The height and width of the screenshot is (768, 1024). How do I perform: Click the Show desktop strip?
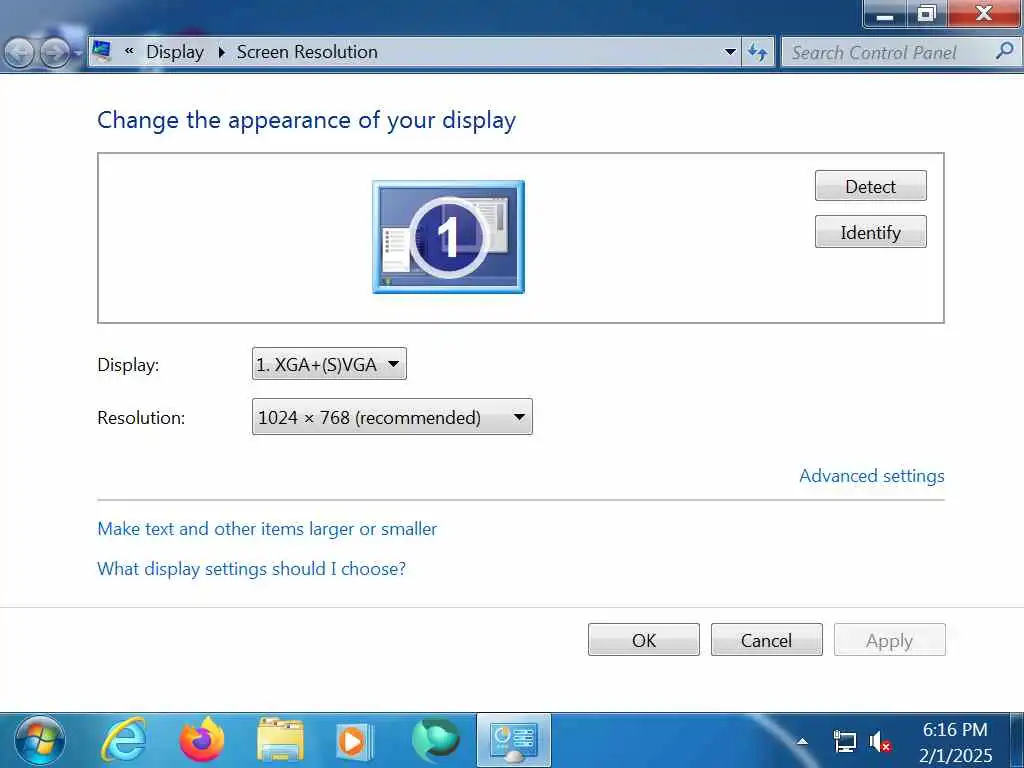tap(1017, 741)
